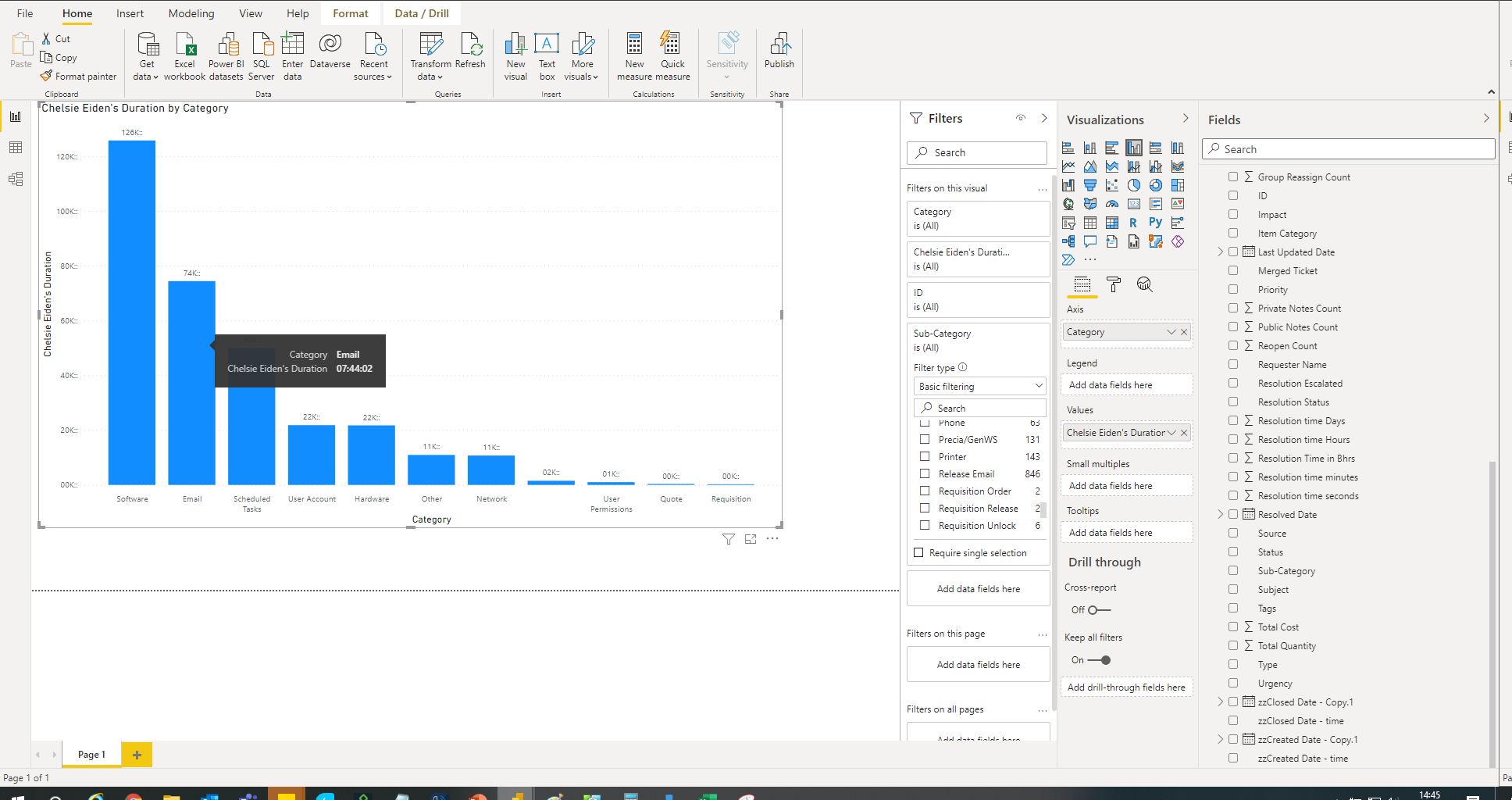Check the Release Email filter value
This screenshot has width=1512, height=800.
[925, 474]
